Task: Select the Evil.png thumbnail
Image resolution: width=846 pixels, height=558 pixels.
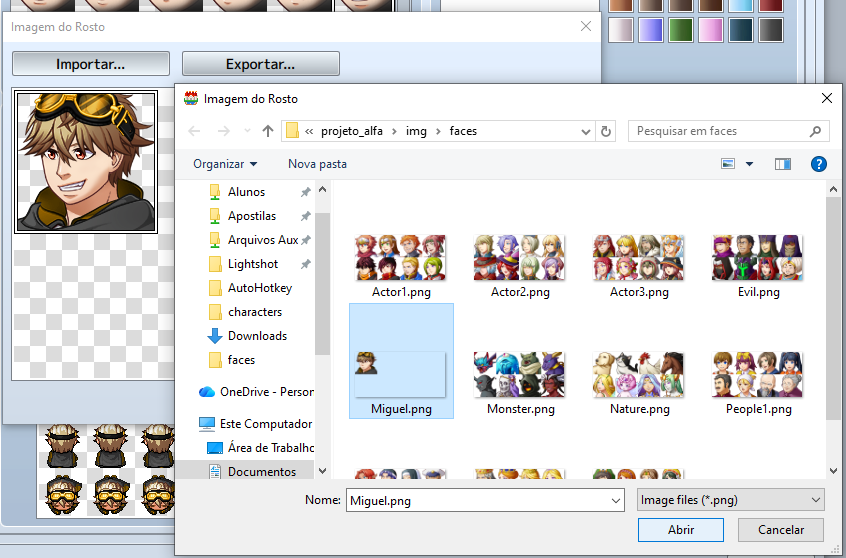Action: pos(758,257)
